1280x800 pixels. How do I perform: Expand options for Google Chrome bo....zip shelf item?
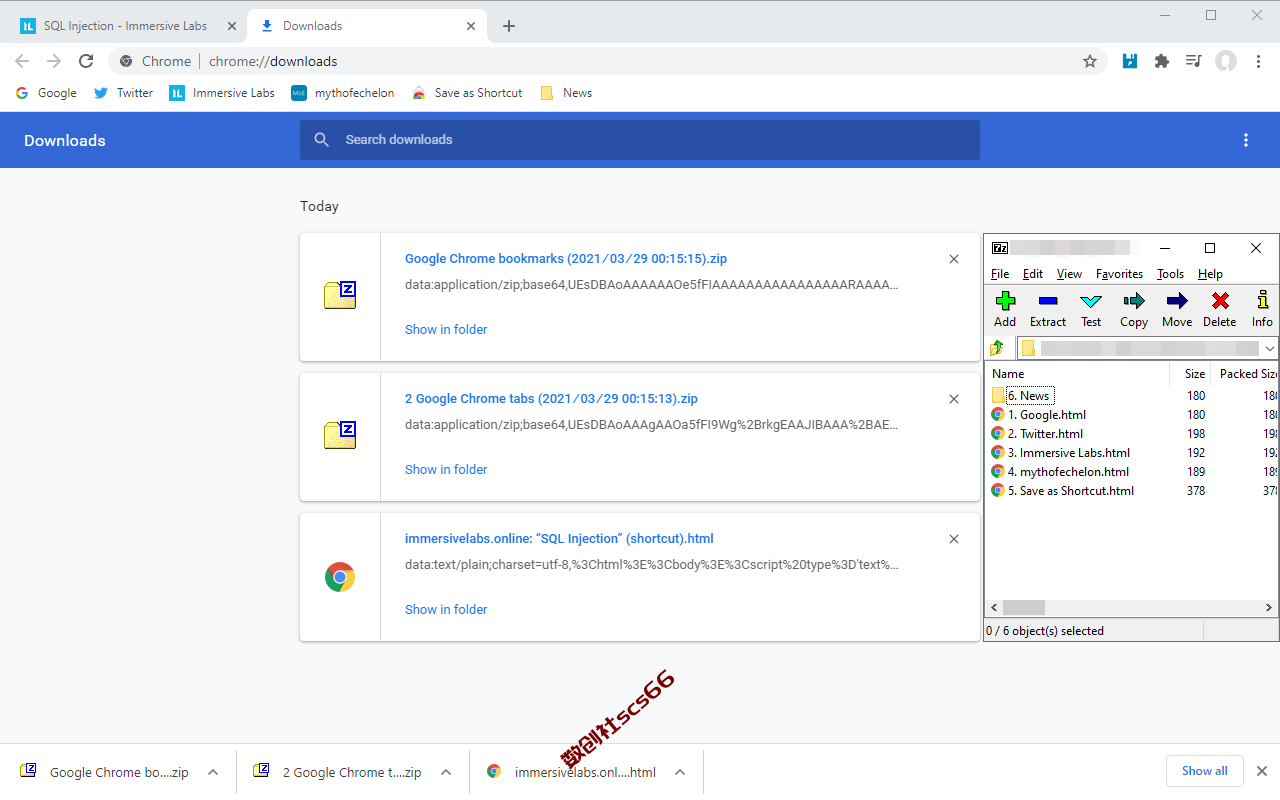point(213,772)
